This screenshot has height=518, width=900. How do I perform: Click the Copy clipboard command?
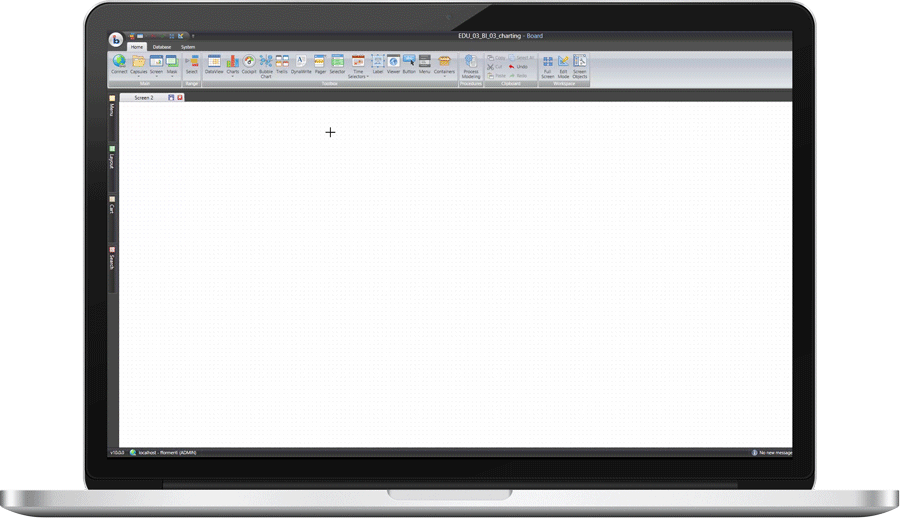496,58
